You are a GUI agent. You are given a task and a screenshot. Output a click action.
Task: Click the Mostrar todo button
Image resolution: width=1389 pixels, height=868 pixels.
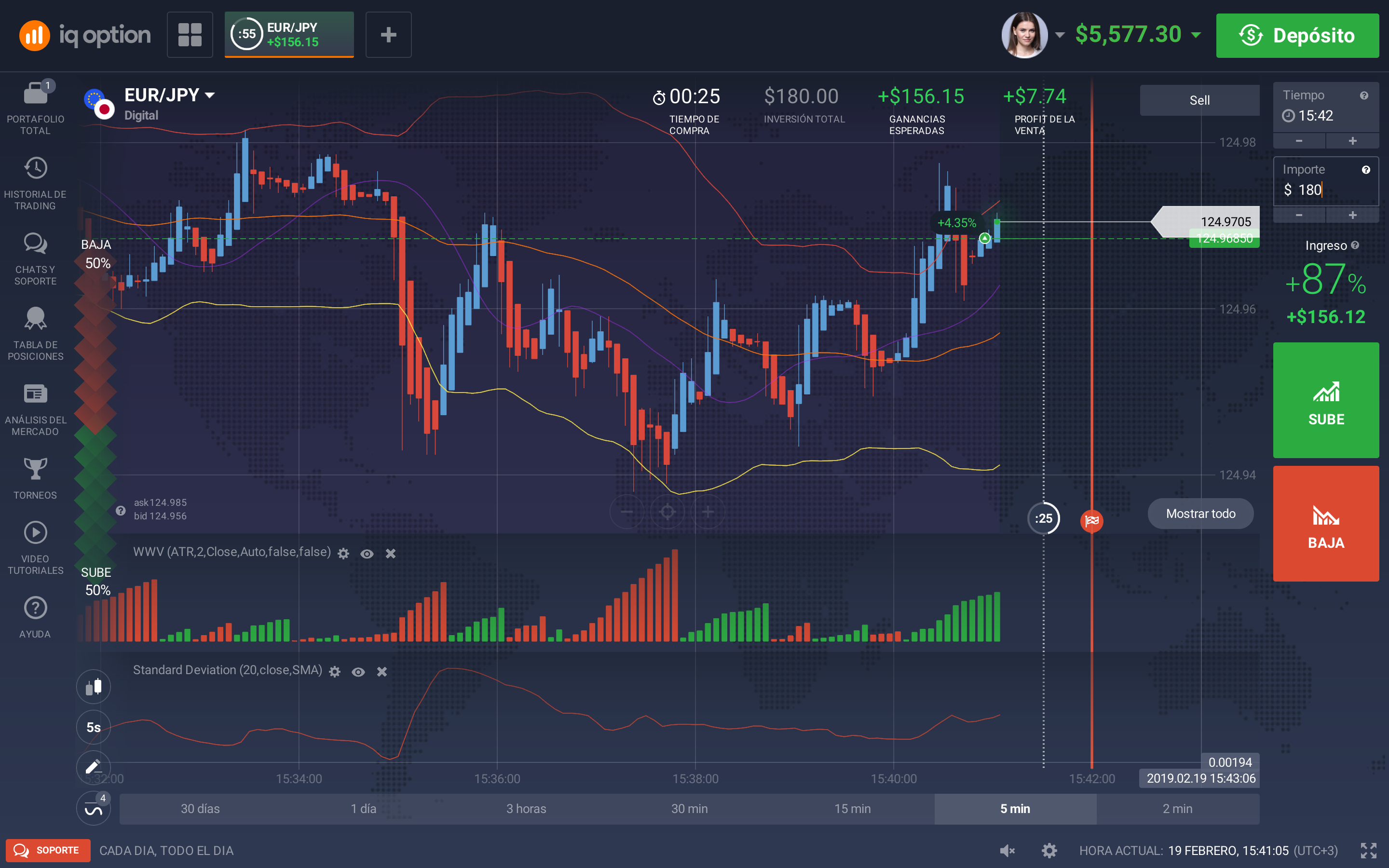tap(1201, 514)
